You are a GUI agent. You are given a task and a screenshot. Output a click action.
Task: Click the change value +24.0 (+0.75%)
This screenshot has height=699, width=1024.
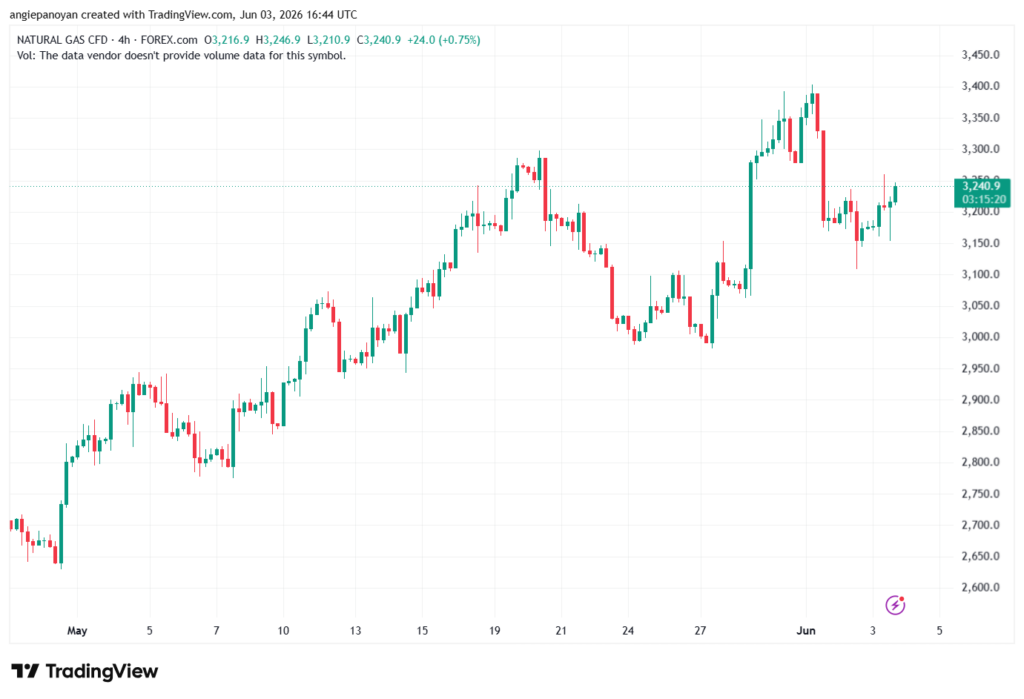[x=443, y=40]
